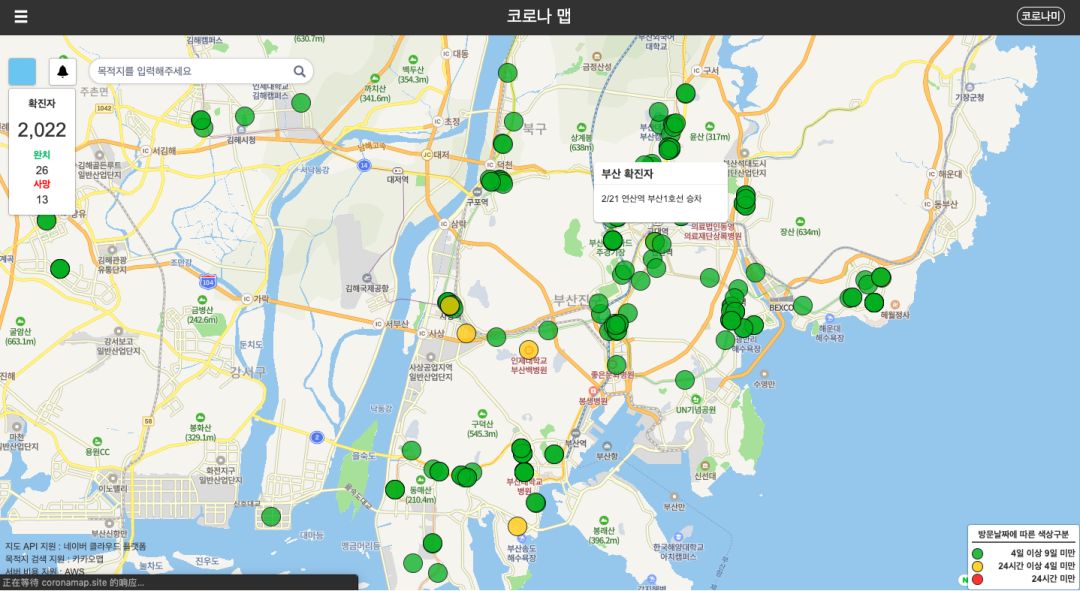Click green marker by 김해관광유통단지

60,269
